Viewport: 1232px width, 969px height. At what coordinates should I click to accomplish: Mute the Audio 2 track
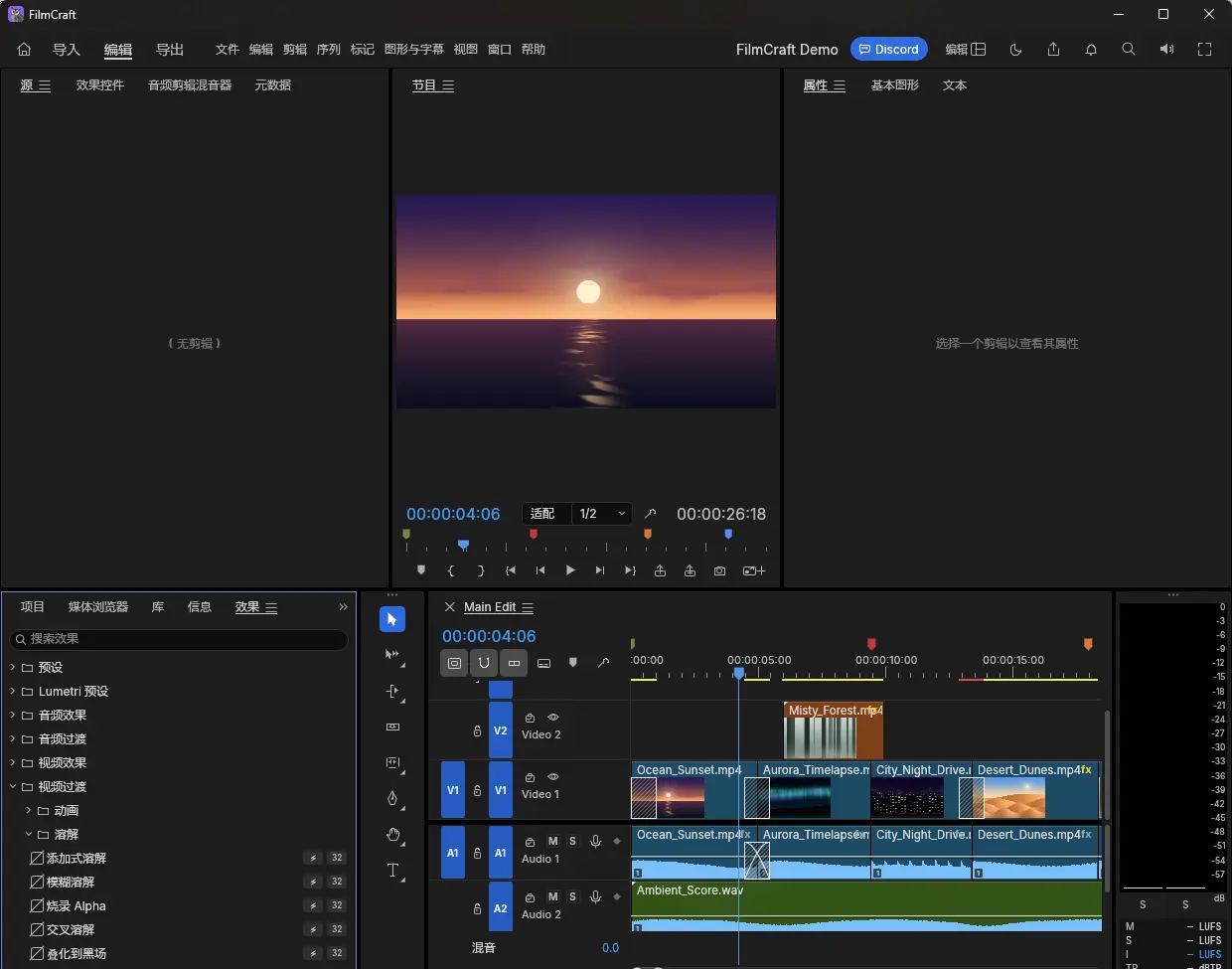pos(553,896)
